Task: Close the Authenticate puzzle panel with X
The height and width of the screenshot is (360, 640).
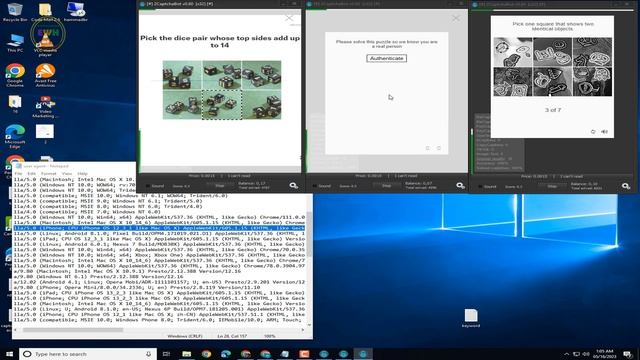Action: 456,18
